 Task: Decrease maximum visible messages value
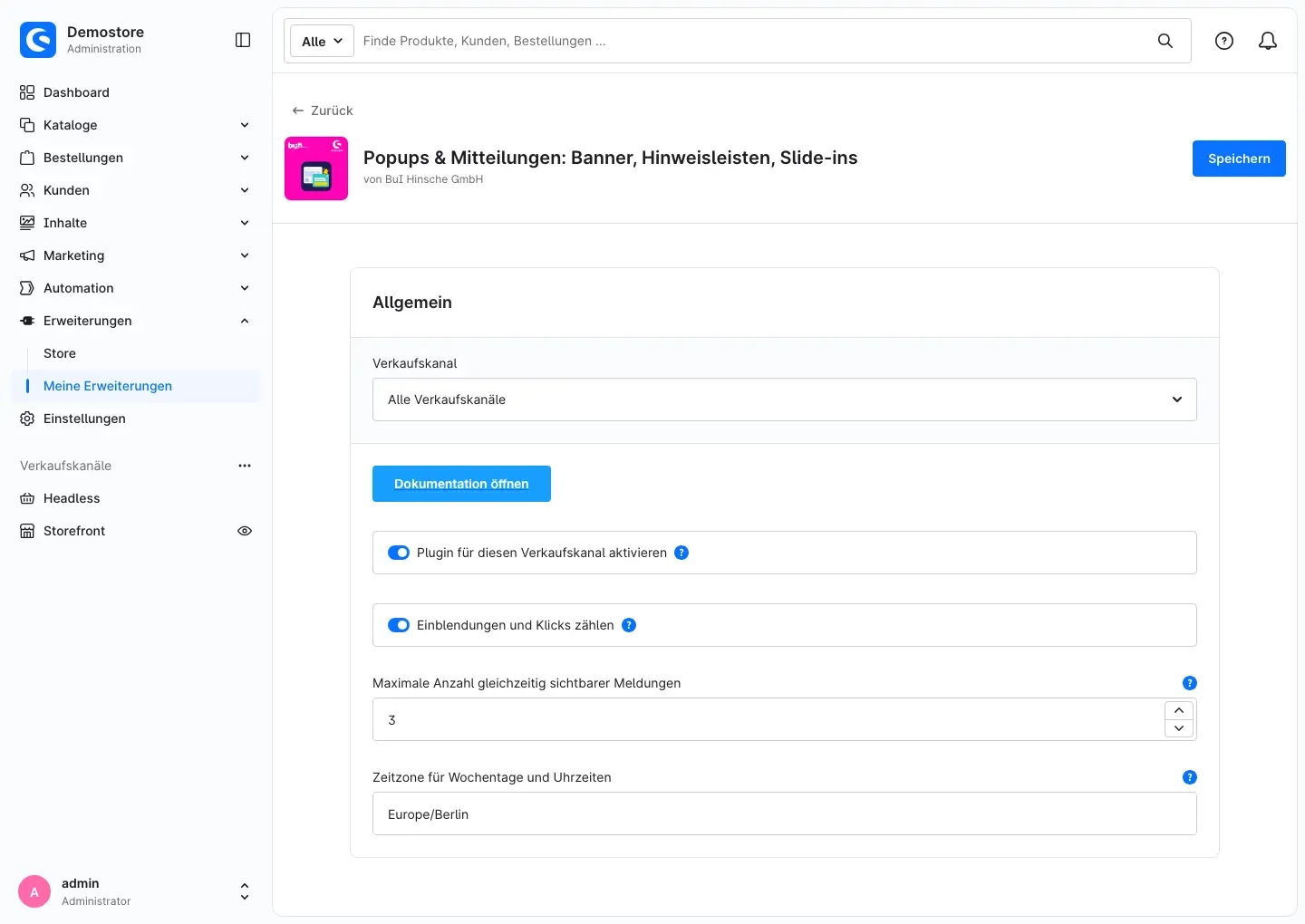pos(1179,728)
